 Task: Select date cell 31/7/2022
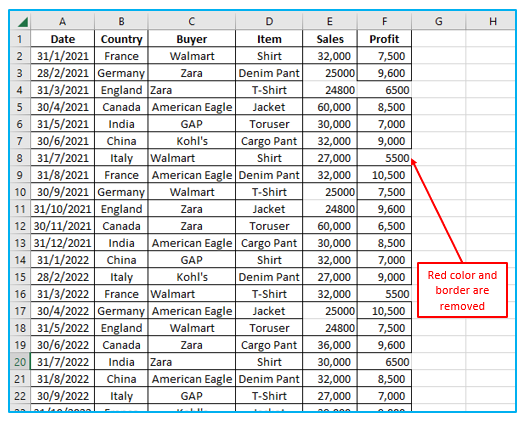[63, 362]
